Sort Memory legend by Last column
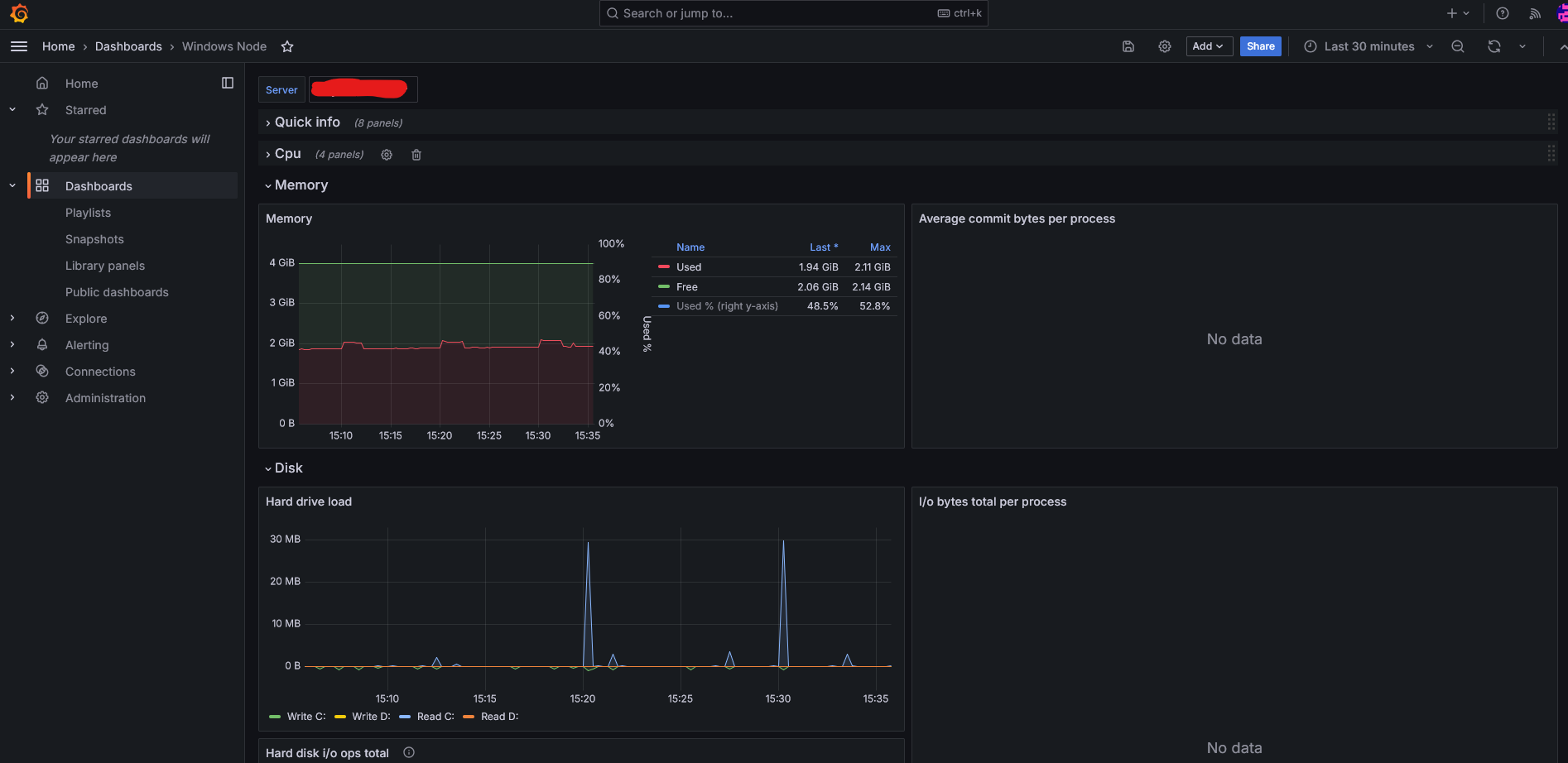 pyautogui.click(x=824, y=247)
